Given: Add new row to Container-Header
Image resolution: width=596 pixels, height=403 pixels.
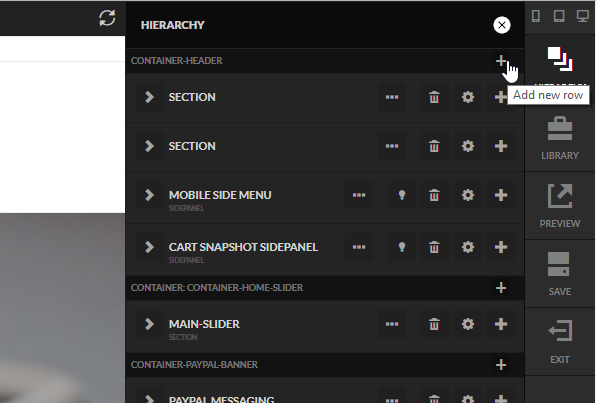Looking at the screenshot, I should click(x=501, y=60).
